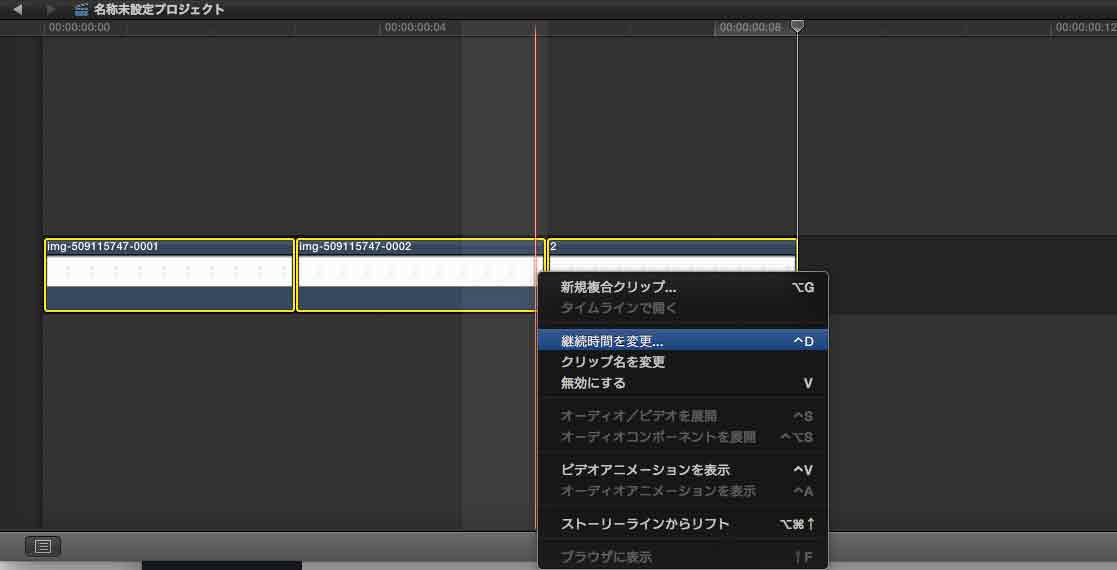Click the playhead handle on the ruler
Screen dimensions: 1117x570
click(797, 27)
